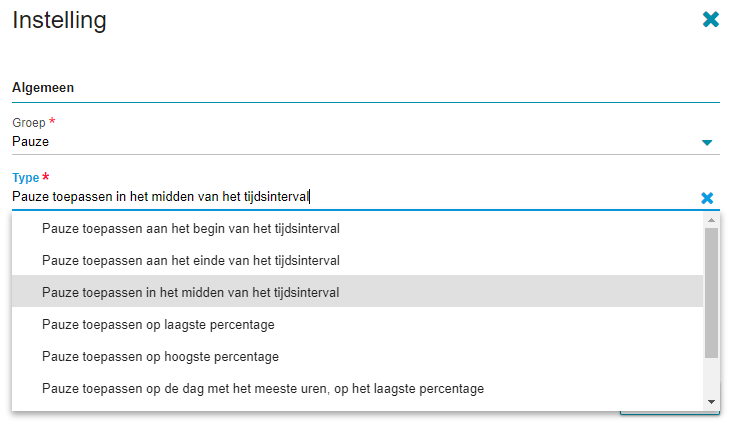The width and height of the screenshot is (733, 424).
Task: Clear the Type field using its X icon
Action: pos(707,198)
